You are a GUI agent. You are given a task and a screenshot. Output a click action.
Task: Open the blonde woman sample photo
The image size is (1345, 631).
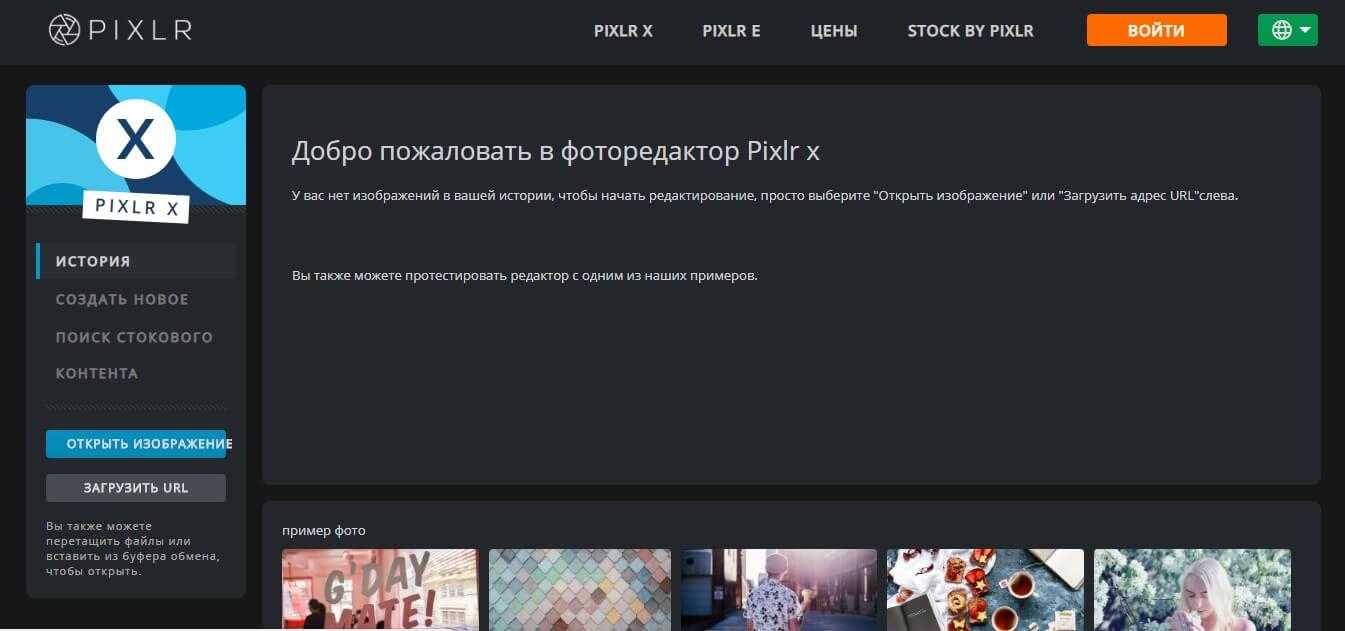click(x=1192, y=588)
